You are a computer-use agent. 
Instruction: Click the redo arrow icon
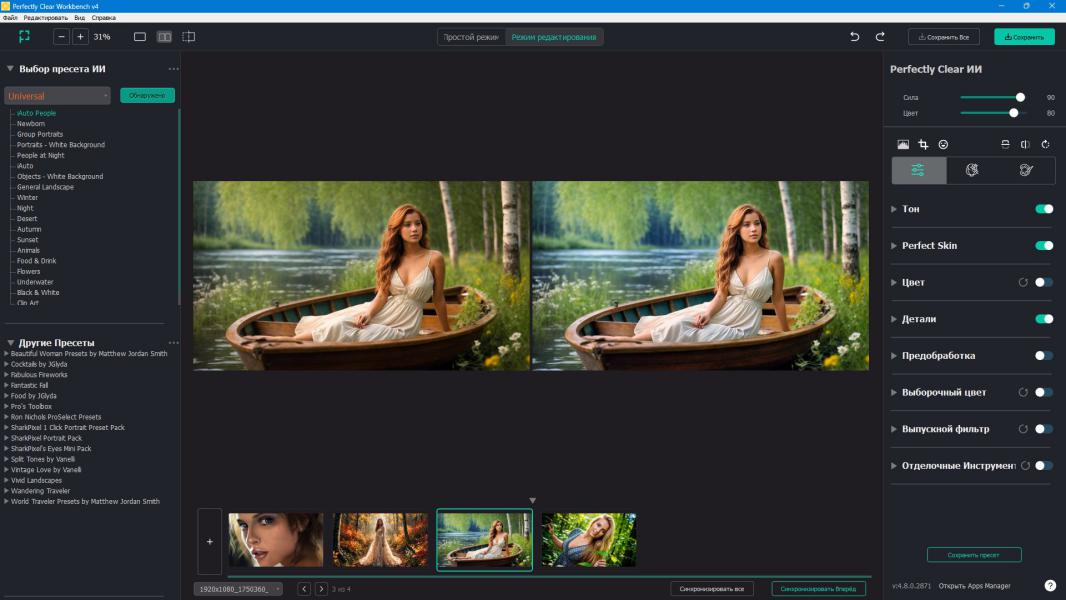[880, 37]
